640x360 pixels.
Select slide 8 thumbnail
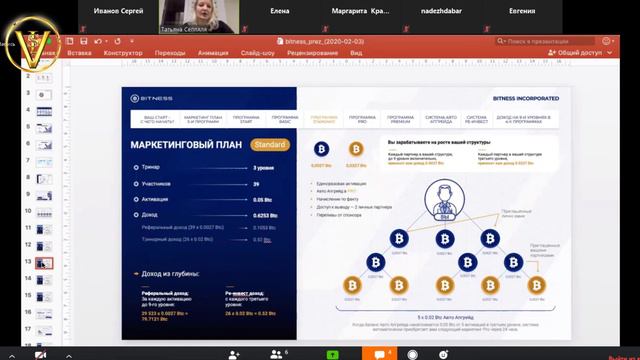44,179
